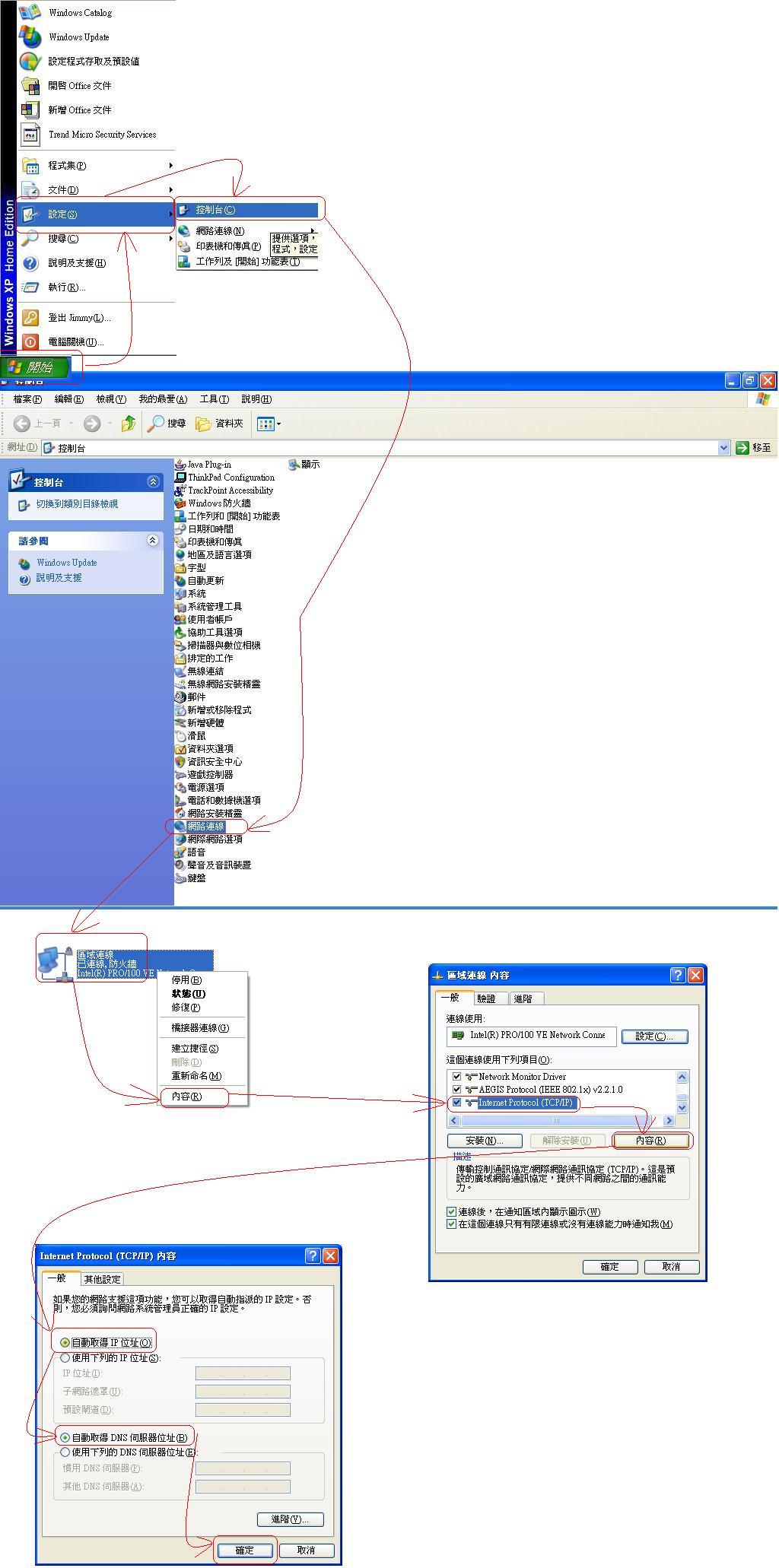Select 自動取得 DNS 伺服器位址 radio button
Image resolution: width=779 pixels, height=1568 pixels.
[65, 1438]
